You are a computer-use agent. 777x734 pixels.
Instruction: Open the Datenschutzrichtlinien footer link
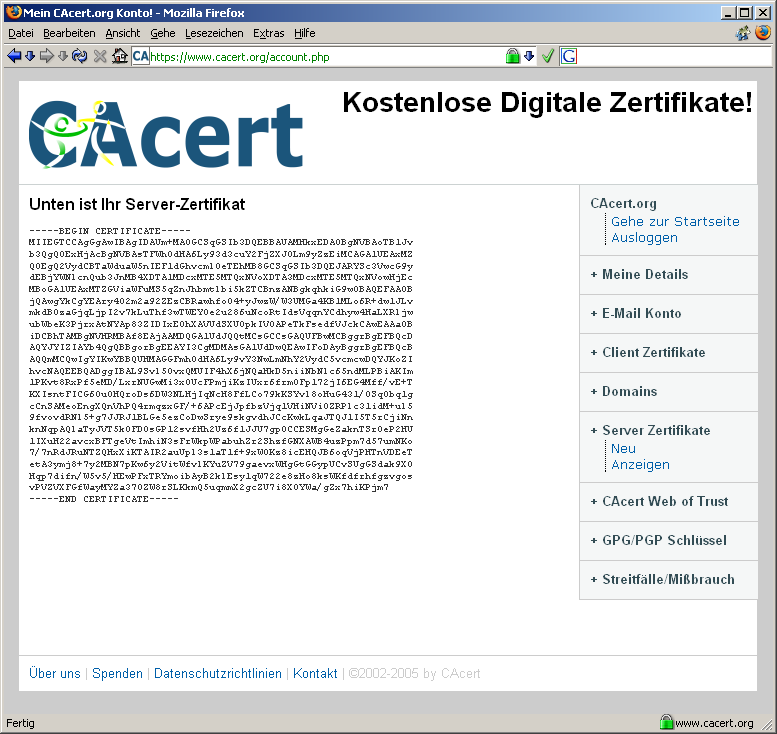point(218,674)
